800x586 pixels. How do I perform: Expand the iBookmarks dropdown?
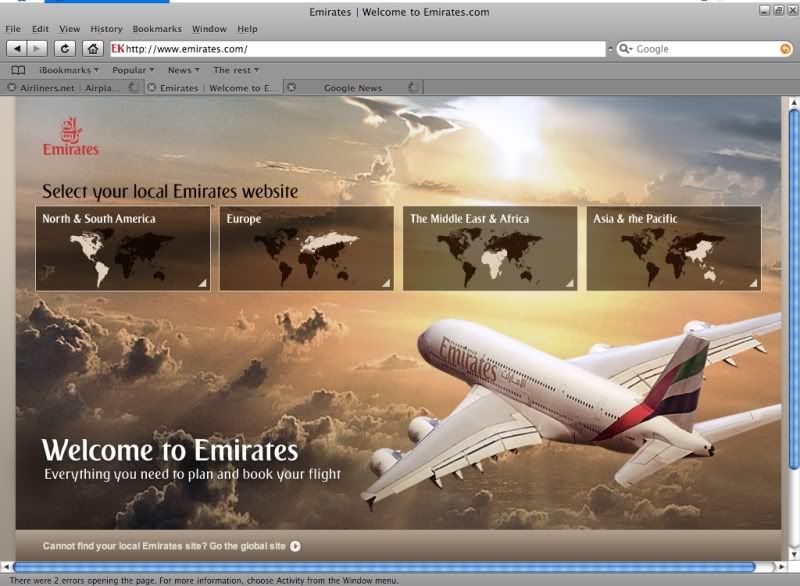coord(96,70)
